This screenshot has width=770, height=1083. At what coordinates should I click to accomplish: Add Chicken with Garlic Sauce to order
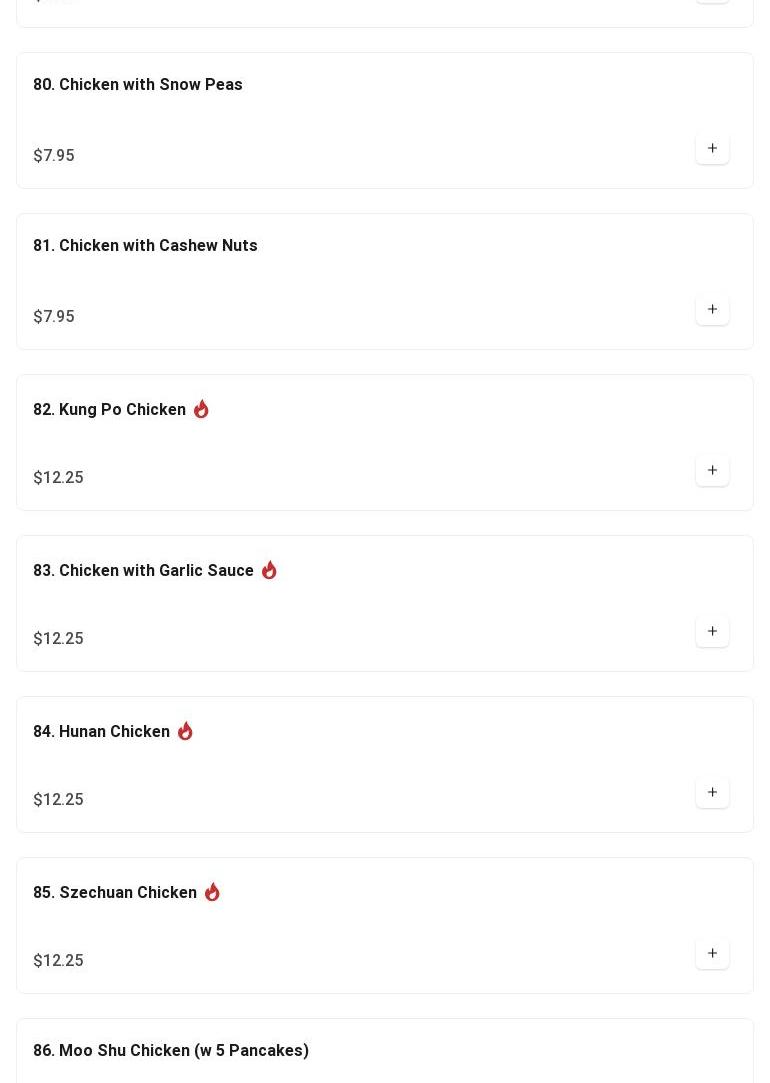tap(712, 631)
